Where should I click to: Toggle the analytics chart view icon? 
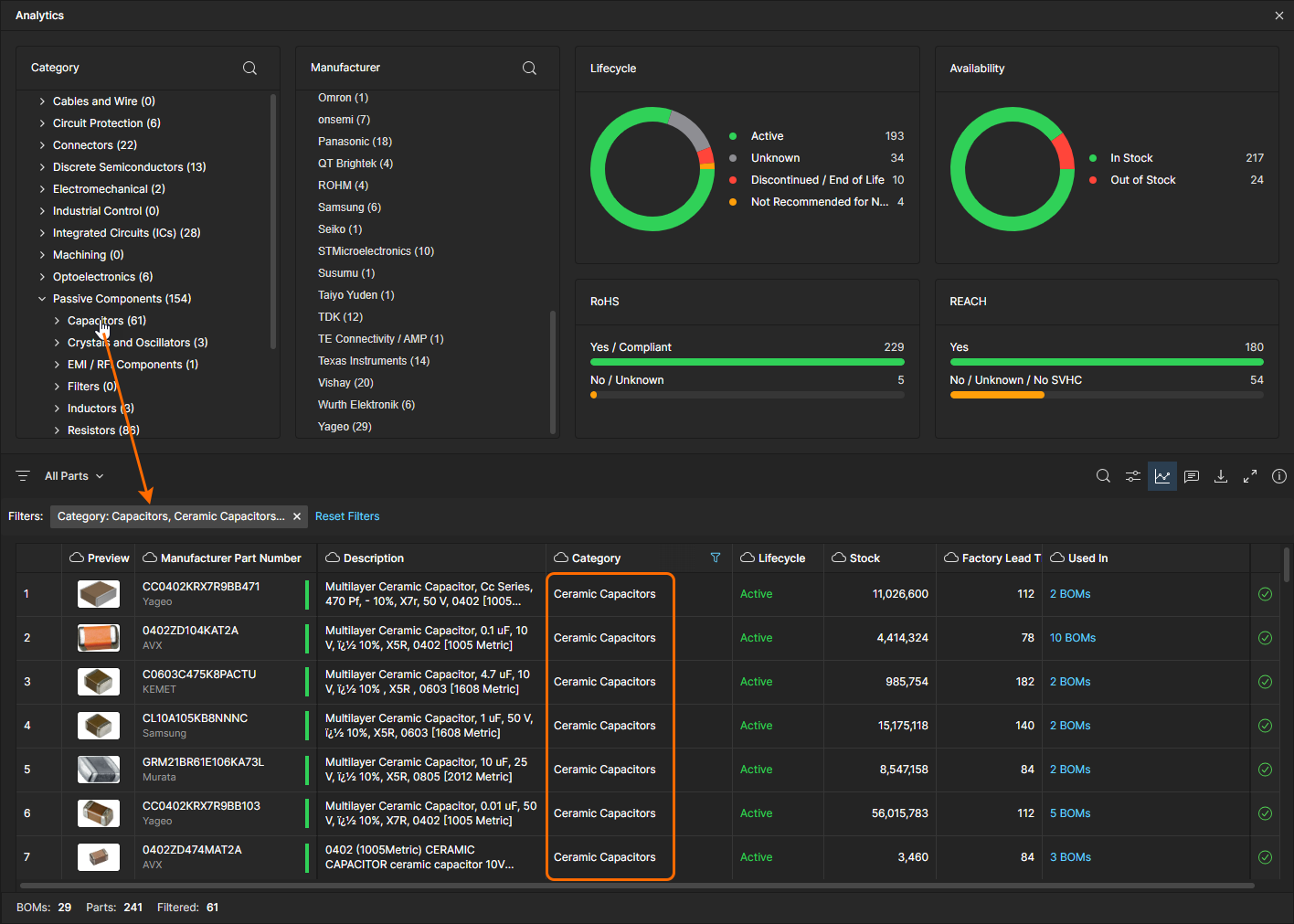coord(1161,476)
